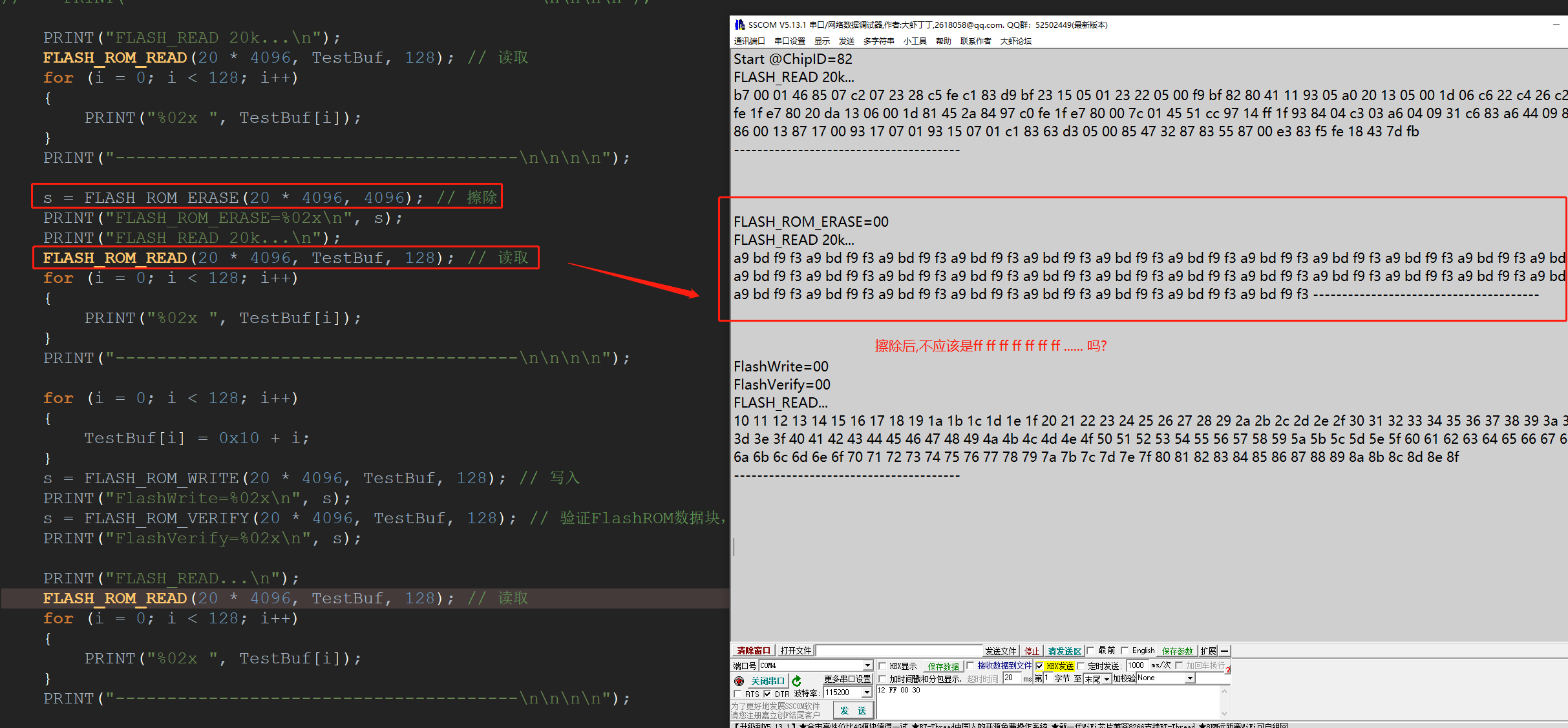The width and height of the screenshot is (1568, 728).
Task: Minimize the SSCOM window
Action: 1556,25
